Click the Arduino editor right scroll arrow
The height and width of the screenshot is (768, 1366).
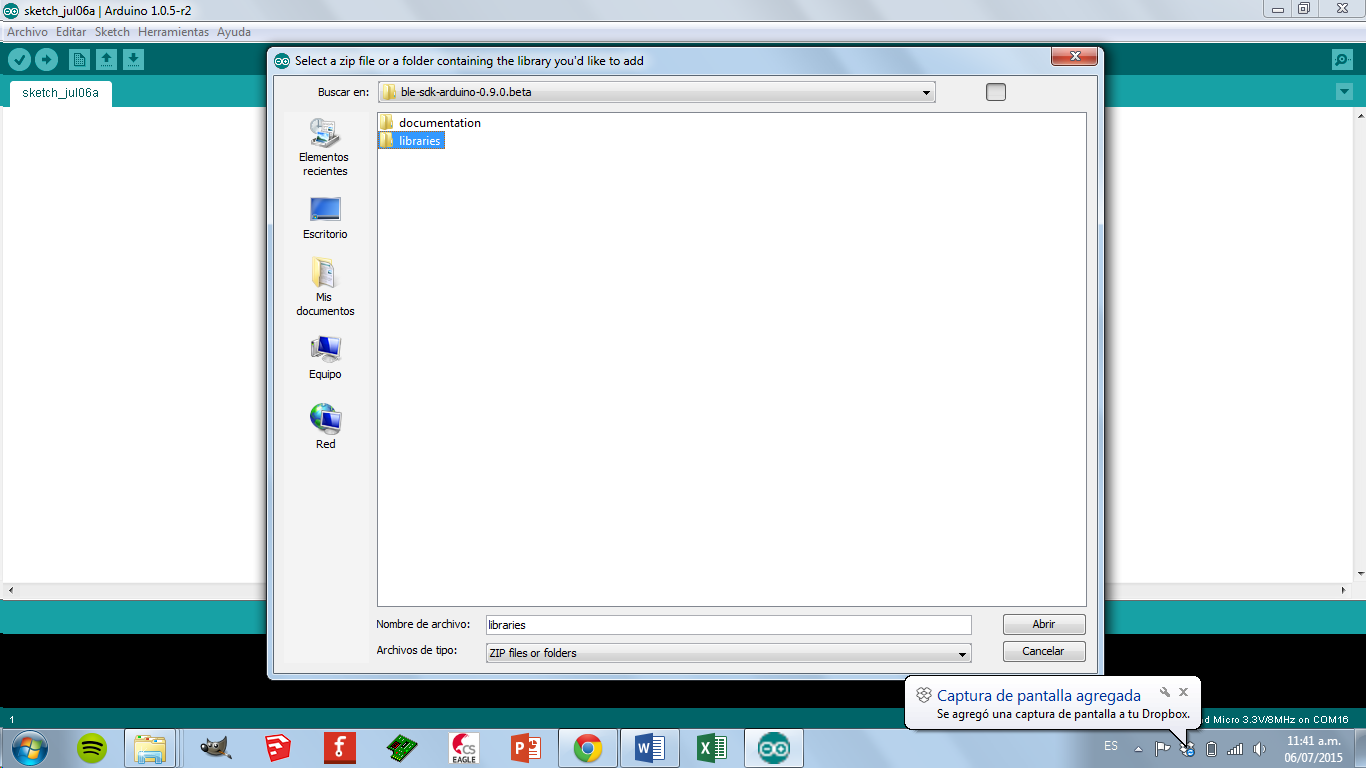(x=1343, y=591)
